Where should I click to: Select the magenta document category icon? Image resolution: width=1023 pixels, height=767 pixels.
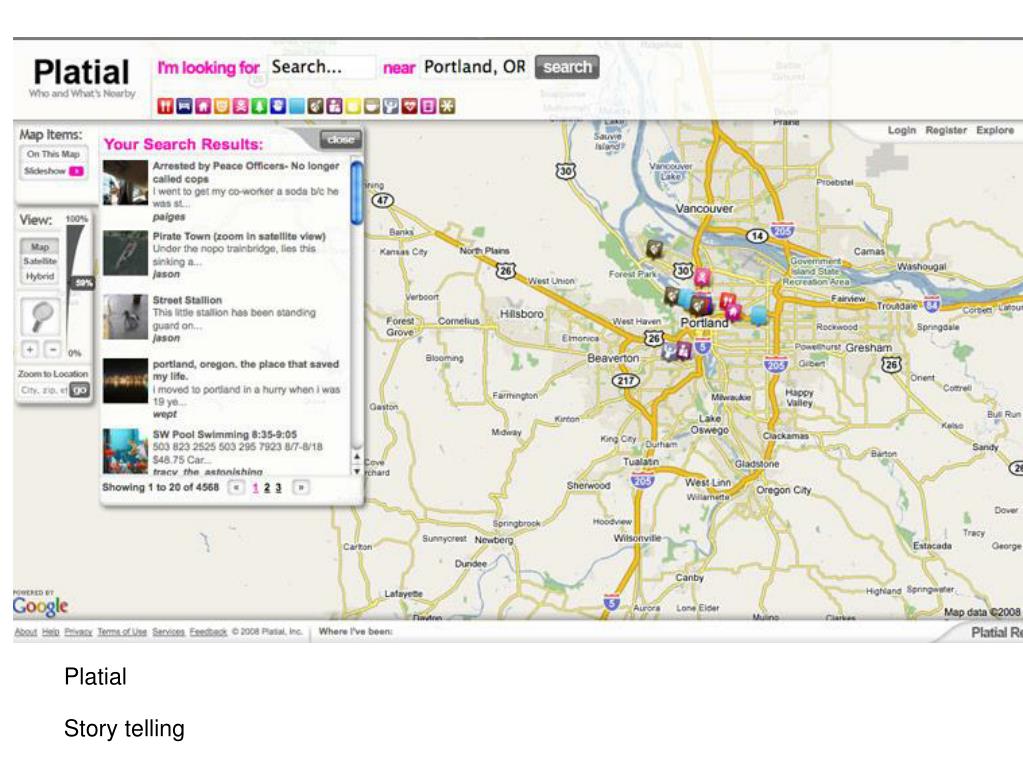click(429, 106)
